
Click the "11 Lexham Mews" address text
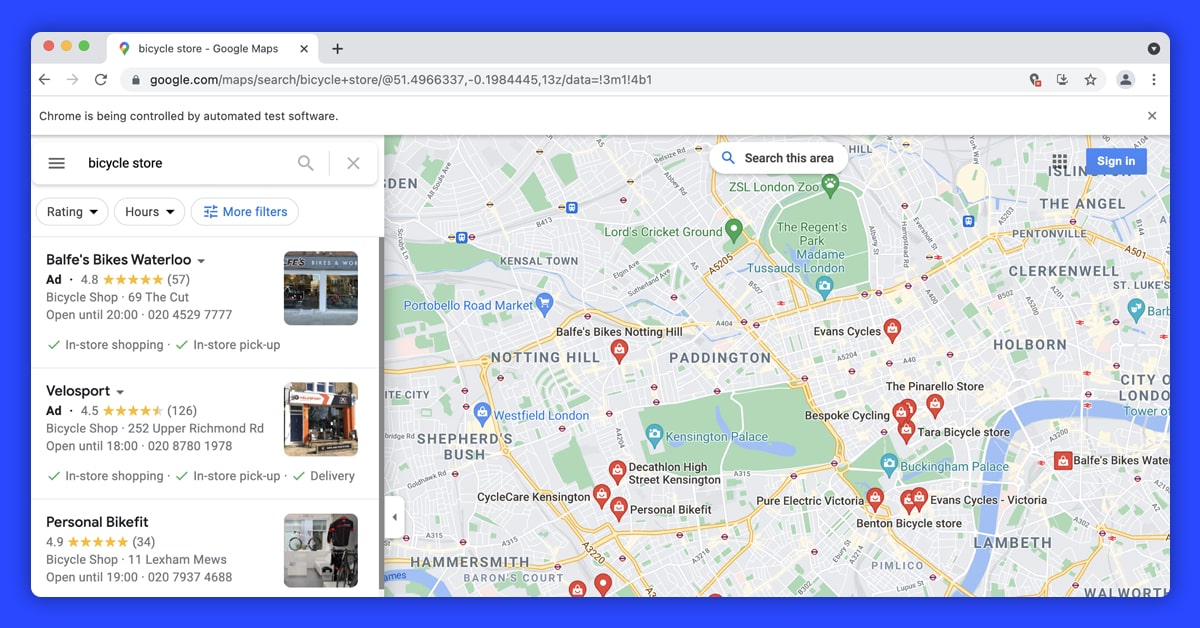tap(177, 560)
